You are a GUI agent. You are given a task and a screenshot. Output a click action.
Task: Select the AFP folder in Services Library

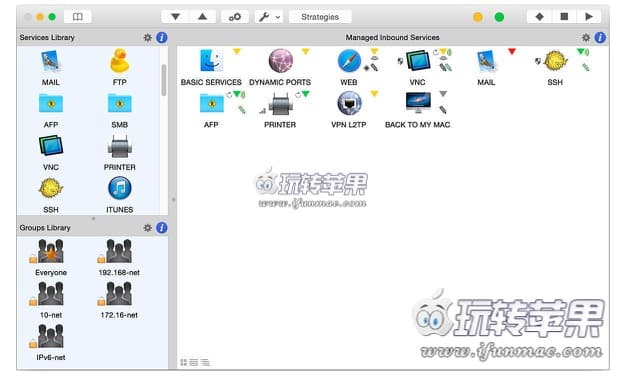tap(51, 104)
